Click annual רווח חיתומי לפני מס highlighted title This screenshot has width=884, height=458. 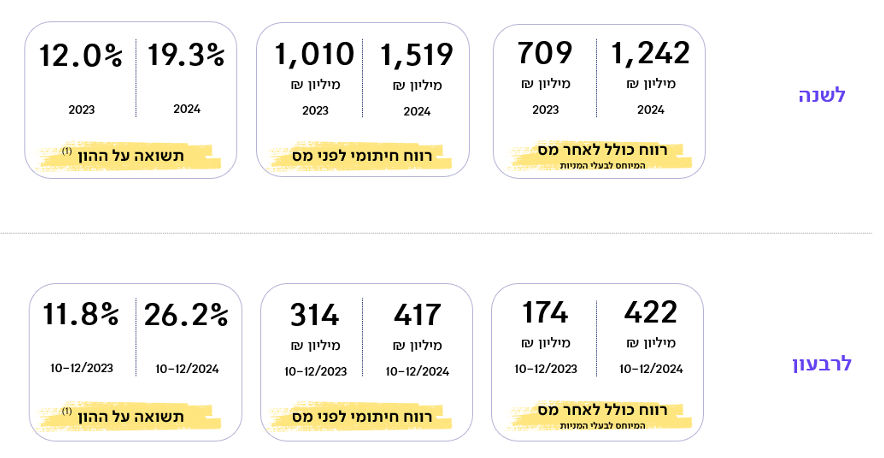click(x=362, y=156)
